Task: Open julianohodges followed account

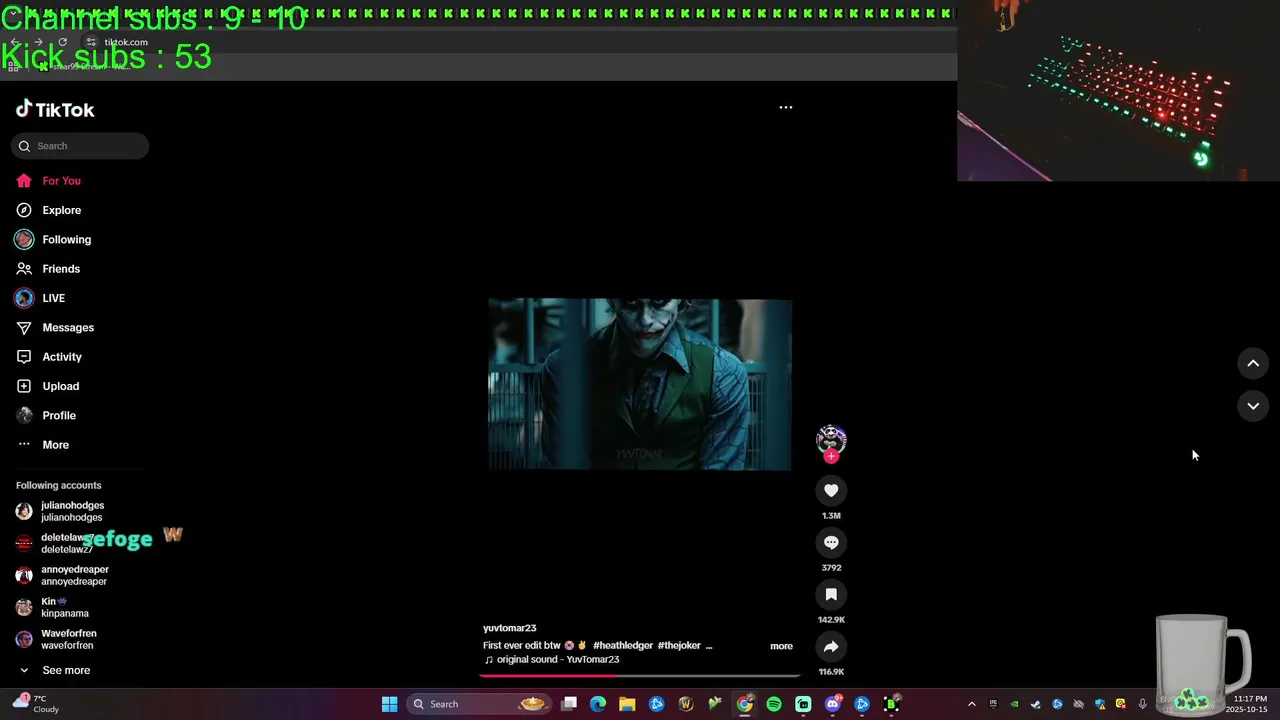Action: click(x=60, y=511)
